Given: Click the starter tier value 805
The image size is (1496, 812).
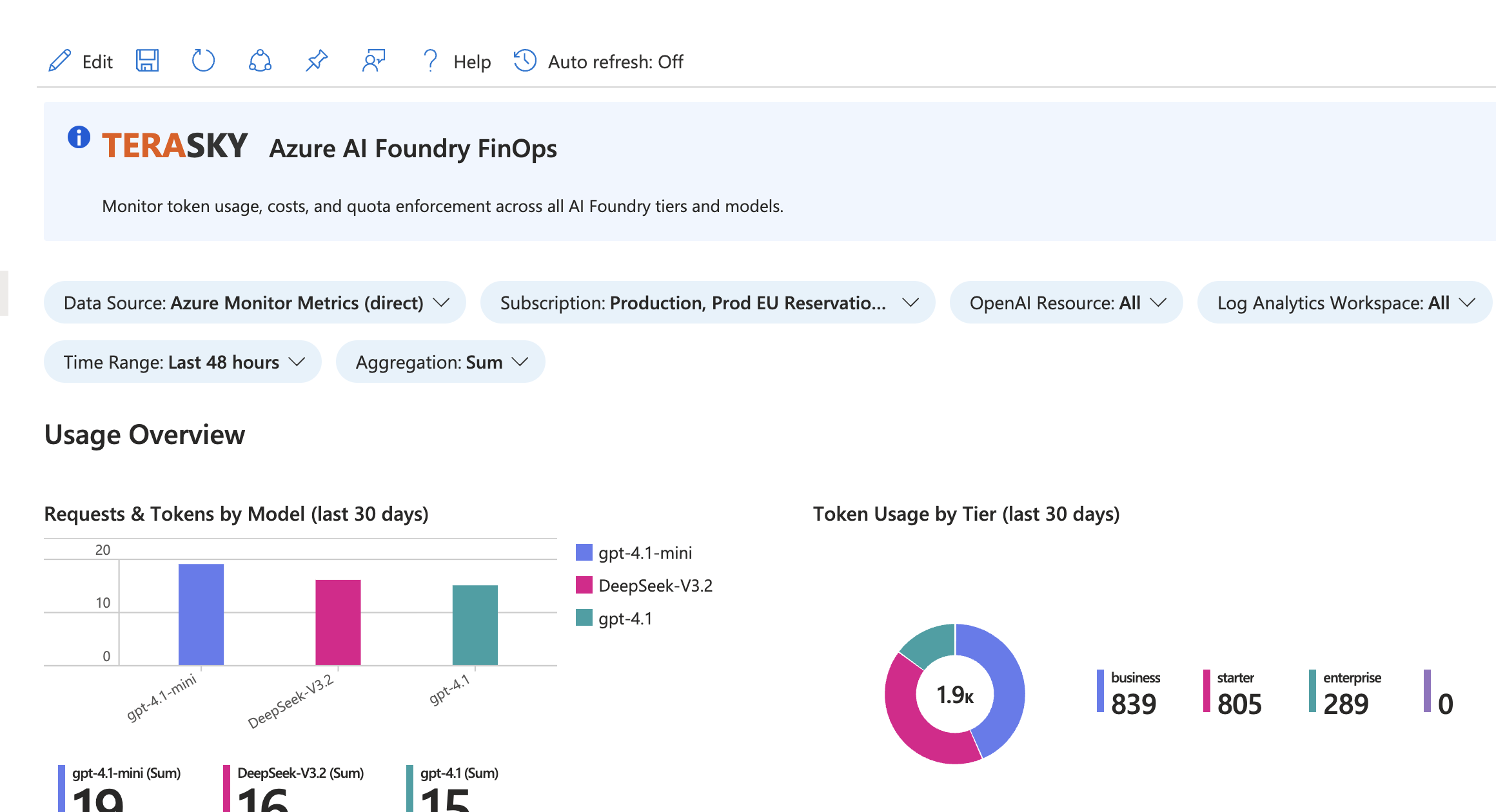Looking at the screenshot, I should [1239, 704].
